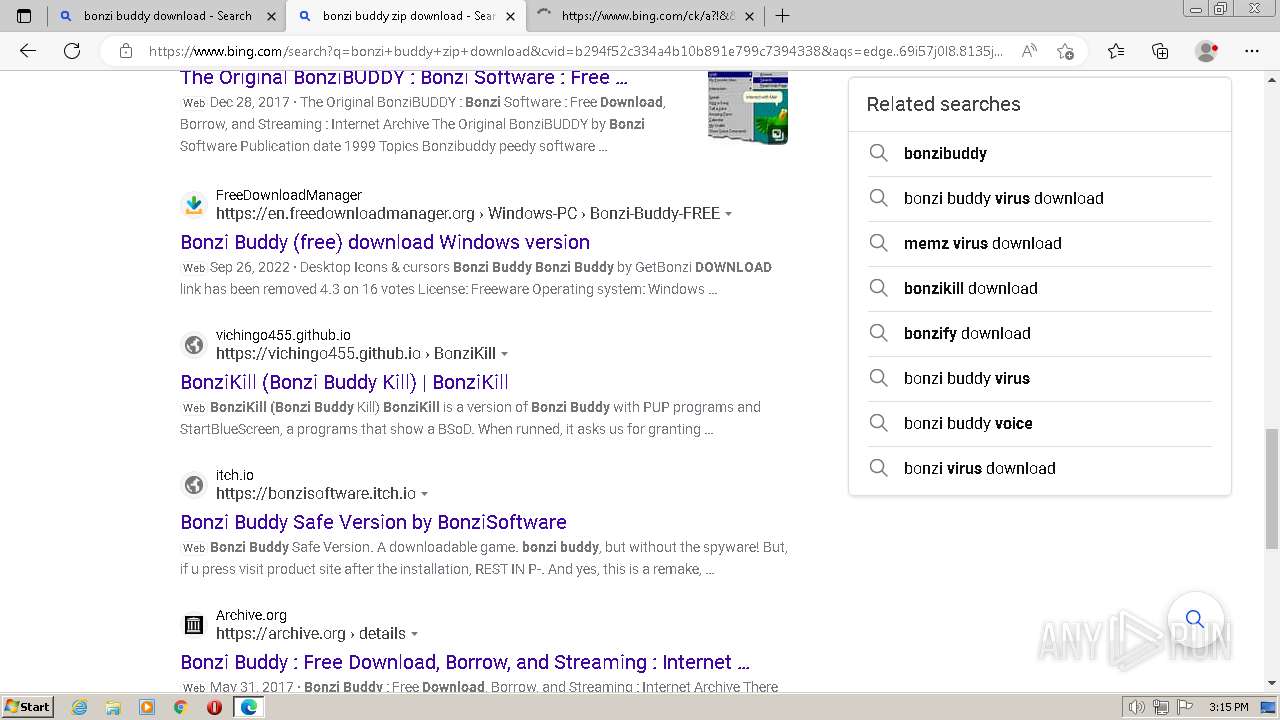Screen dimensions: 1280x720
Task: Add this page to favorites
Action: (x=1065, y=51)
